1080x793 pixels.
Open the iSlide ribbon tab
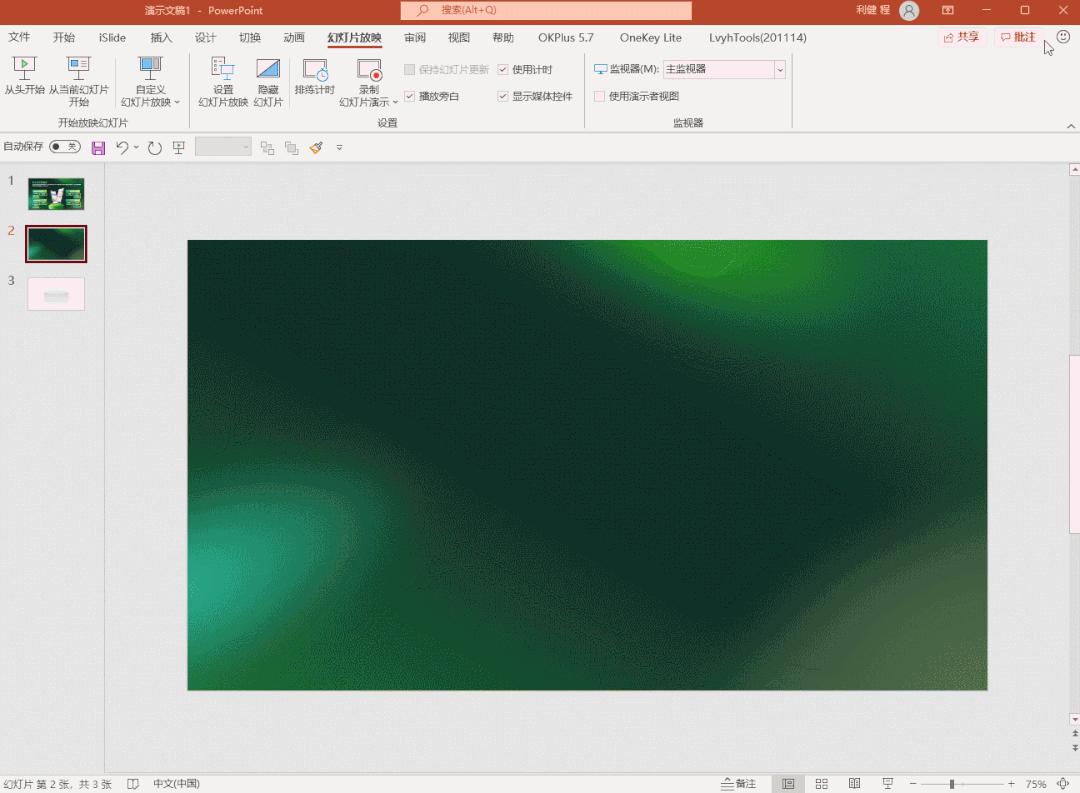112,38
